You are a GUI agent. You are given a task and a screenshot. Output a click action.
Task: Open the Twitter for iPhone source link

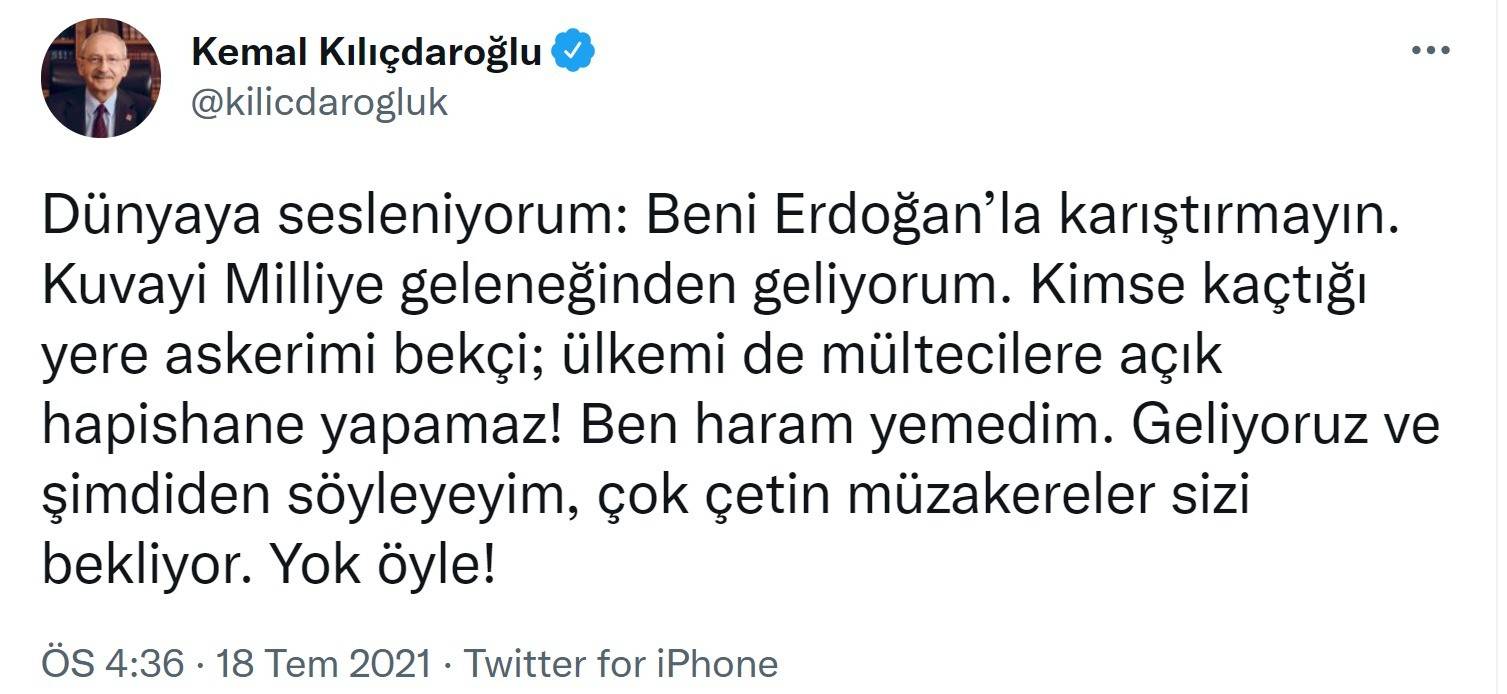[621, 664]
